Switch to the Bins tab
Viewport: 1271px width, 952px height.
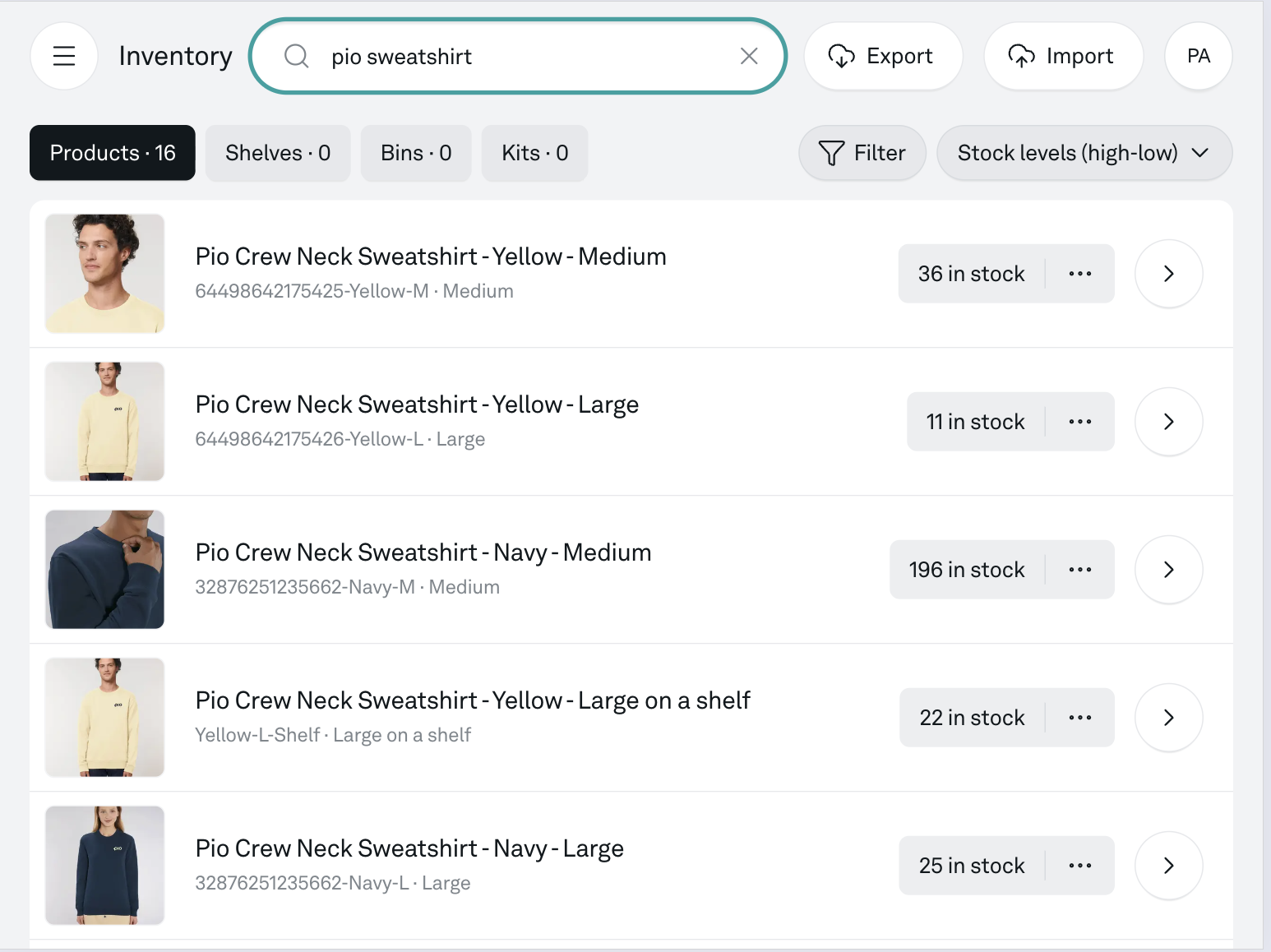(x=416, y=153)
